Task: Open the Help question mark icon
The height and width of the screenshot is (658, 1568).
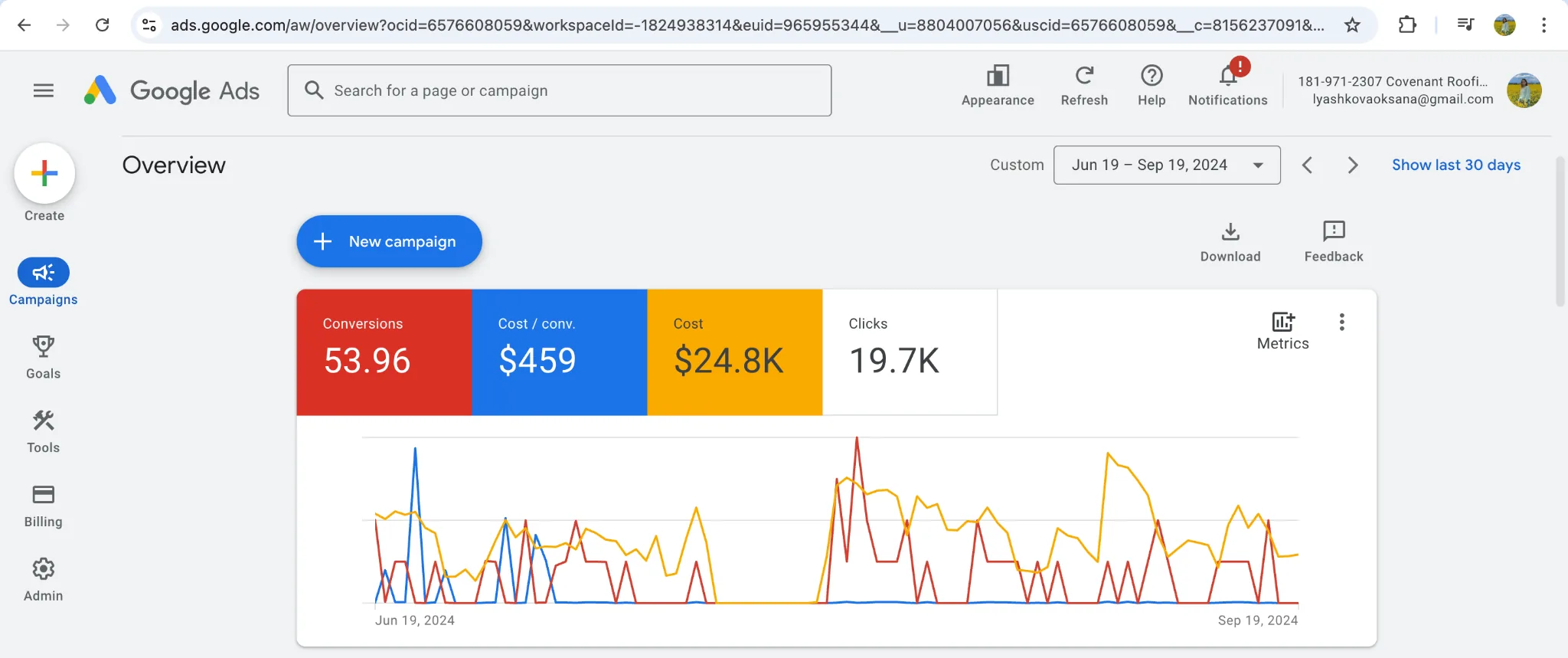Action: 1151,76
